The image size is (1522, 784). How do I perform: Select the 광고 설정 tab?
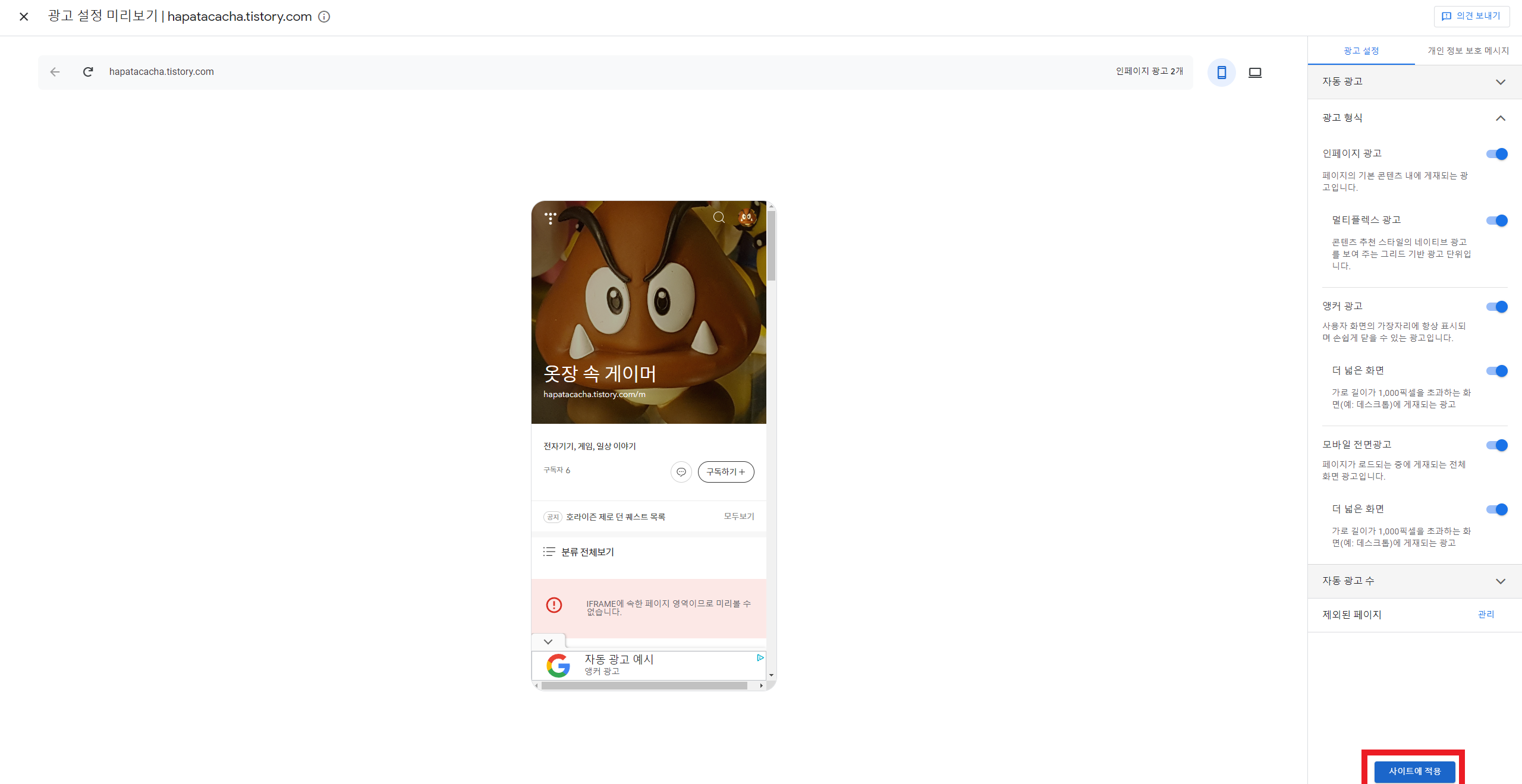(1361, 51)
